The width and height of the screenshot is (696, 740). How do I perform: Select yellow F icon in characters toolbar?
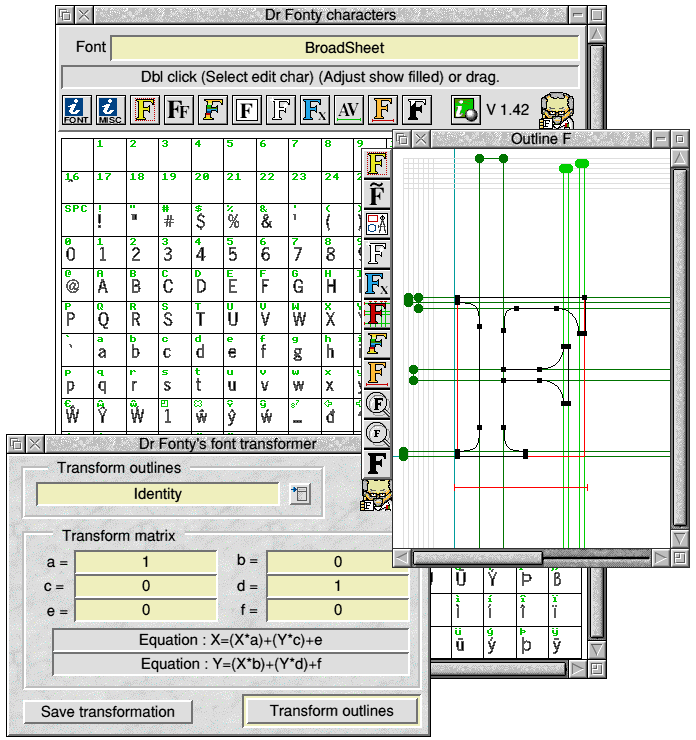tap(144, 110)
